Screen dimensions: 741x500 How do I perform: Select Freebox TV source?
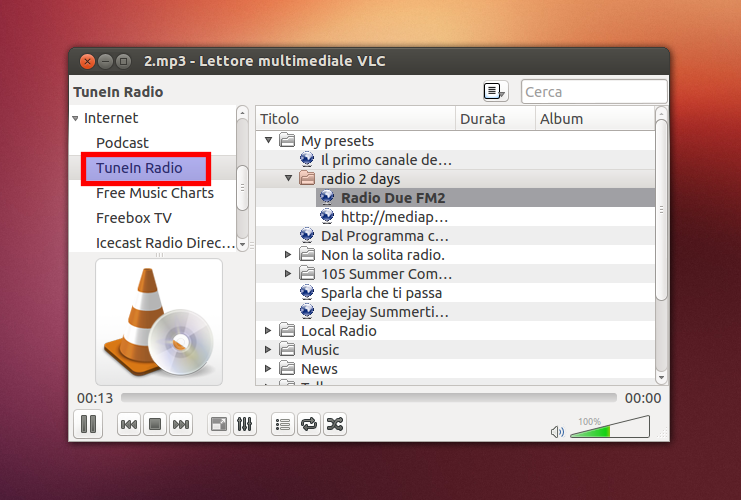click(134, 218)
